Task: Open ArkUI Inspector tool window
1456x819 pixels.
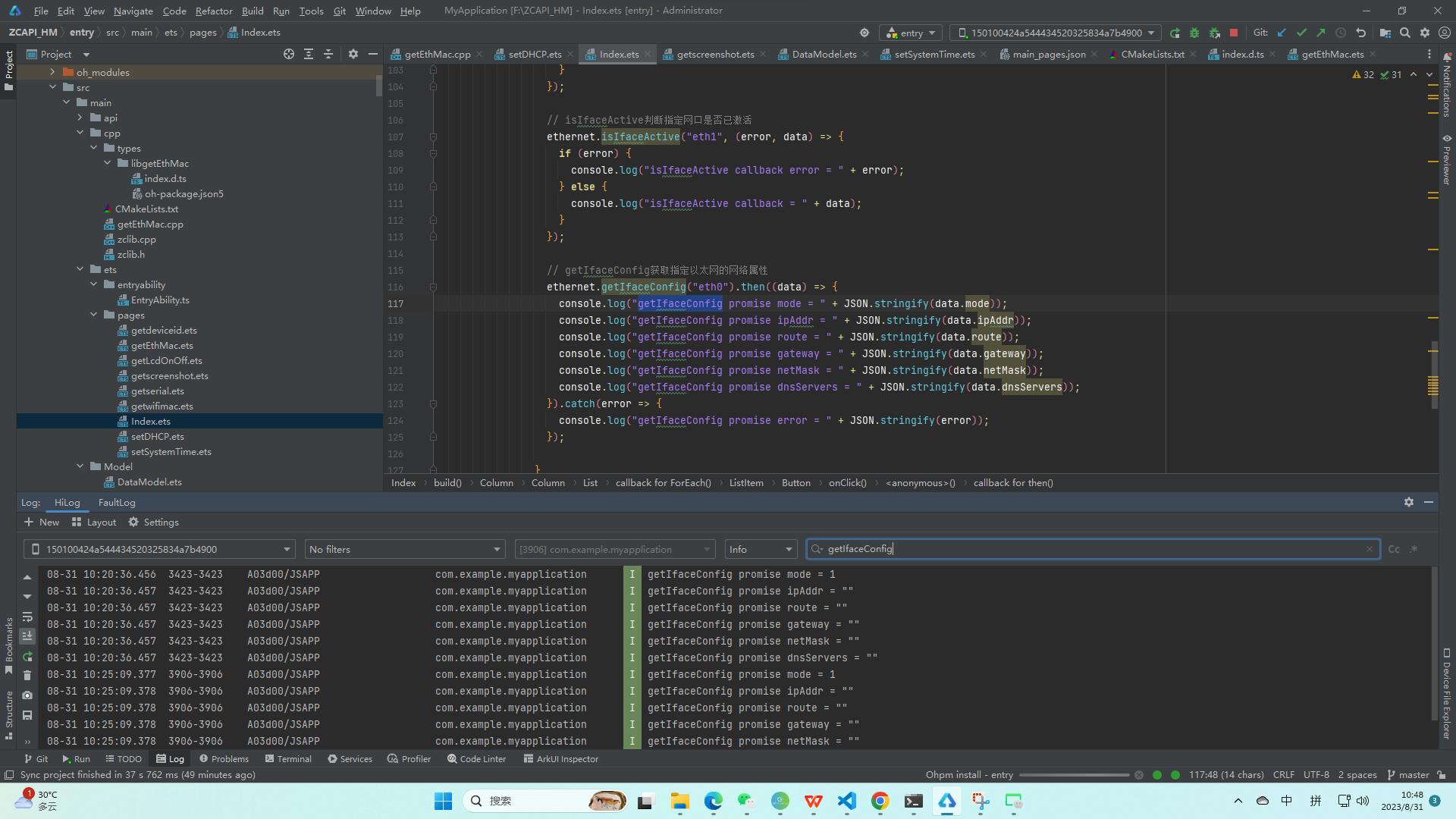Action: (560, 758)
